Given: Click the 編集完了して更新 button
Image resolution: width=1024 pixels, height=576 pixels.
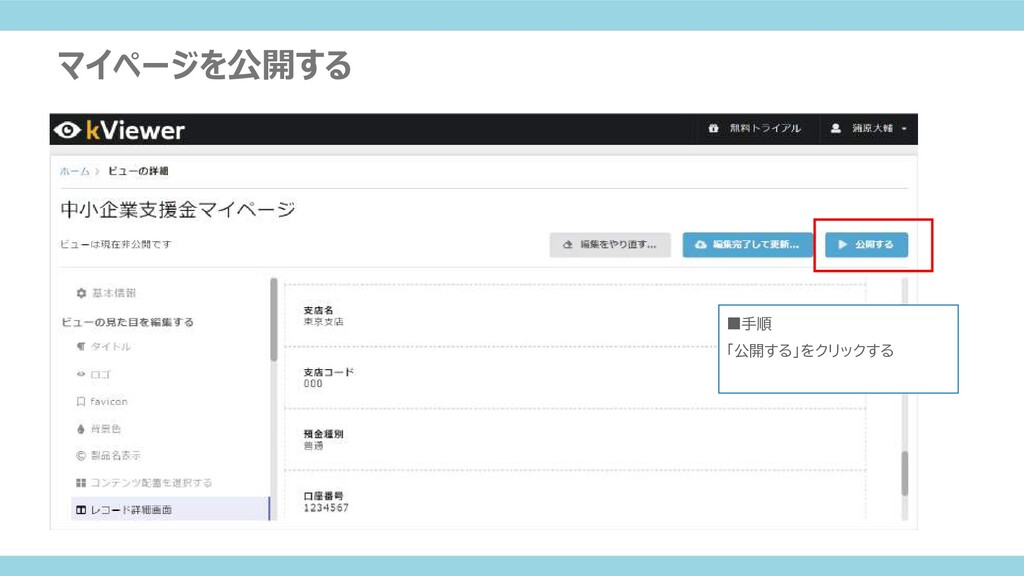Looking at the screenshot, I should 748,244.
